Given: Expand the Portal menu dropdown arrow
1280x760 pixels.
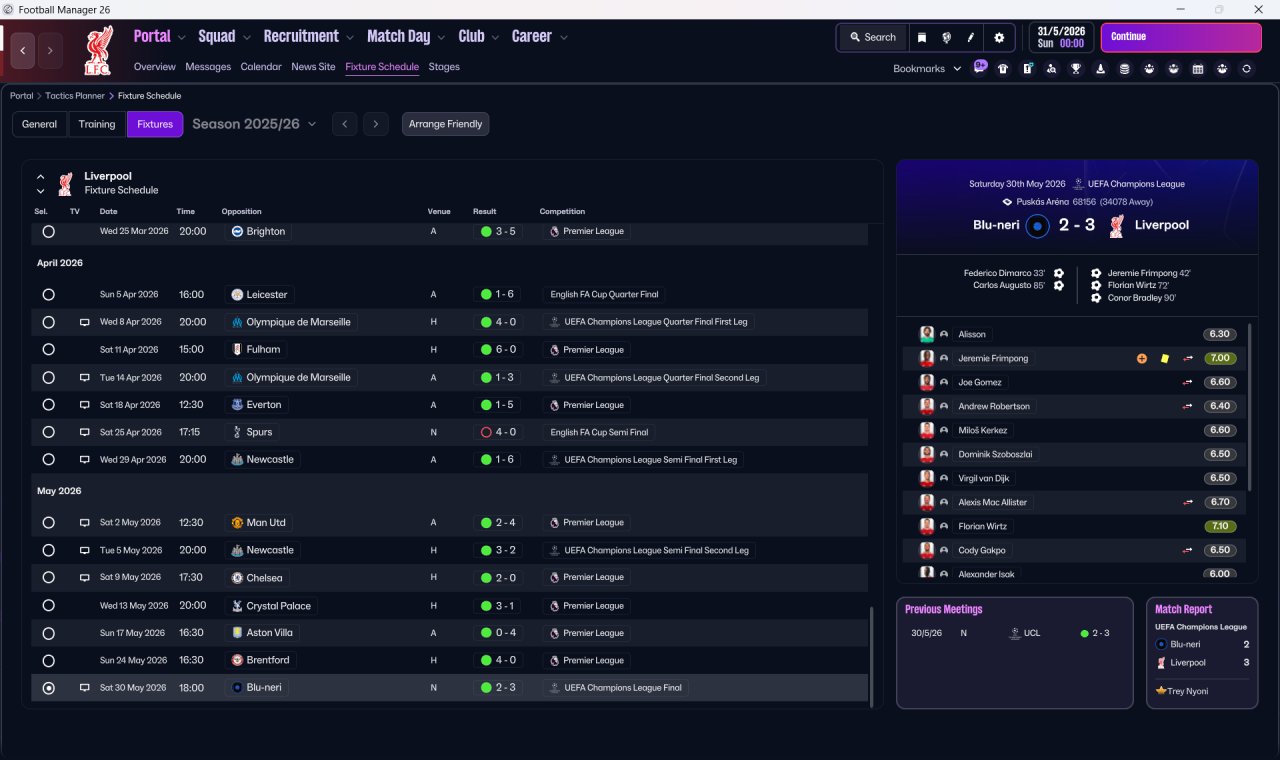Looking at the screenshot, I should pos(182,38).
